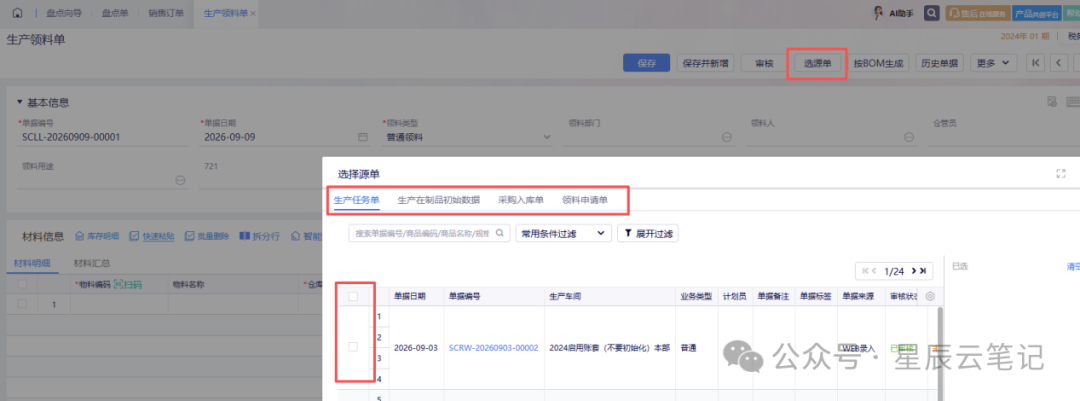Viewport: 1080px width, 401px height.
Task: Select 生产在制品初始数据 tab
Action: click(x=439, y=200)
